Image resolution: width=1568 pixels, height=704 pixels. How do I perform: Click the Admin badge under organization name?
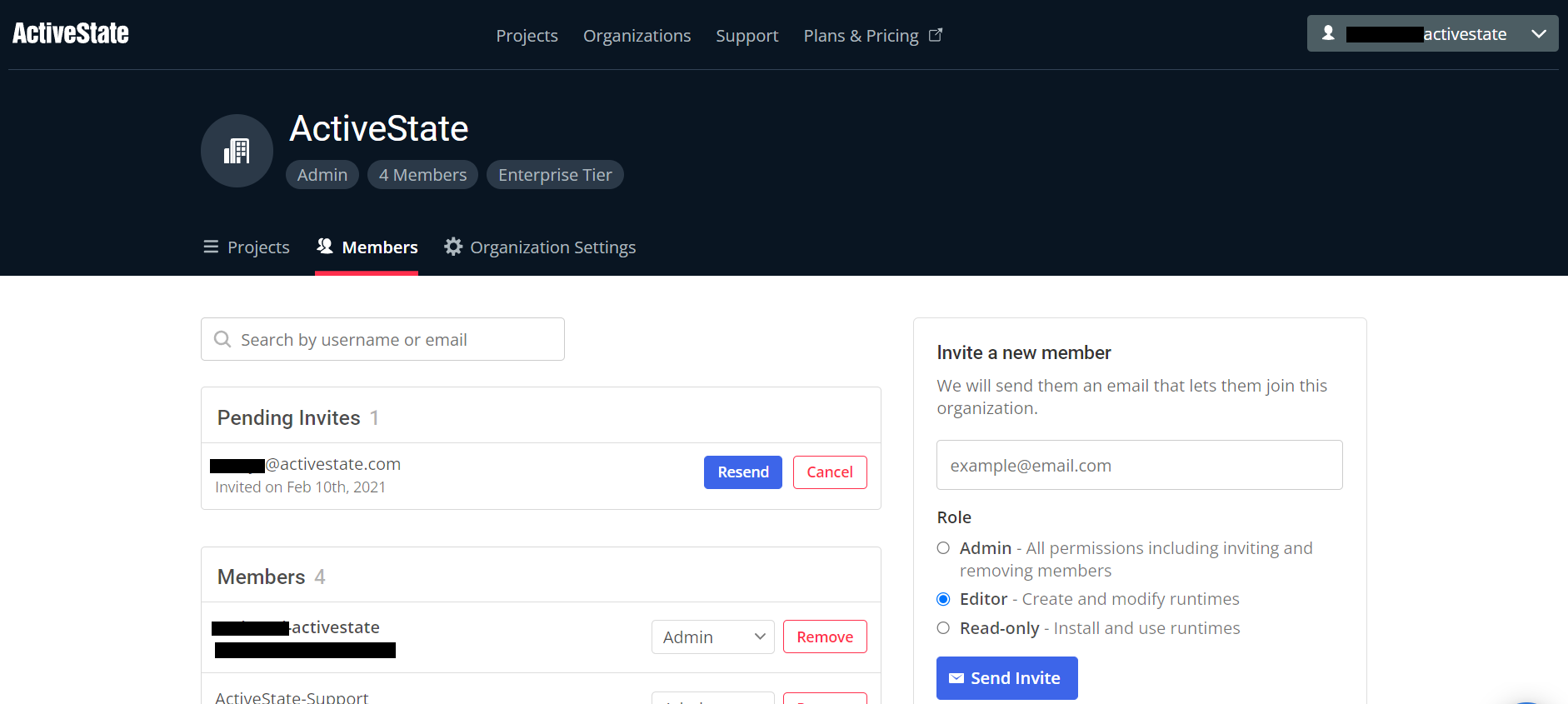coord(322,175)
